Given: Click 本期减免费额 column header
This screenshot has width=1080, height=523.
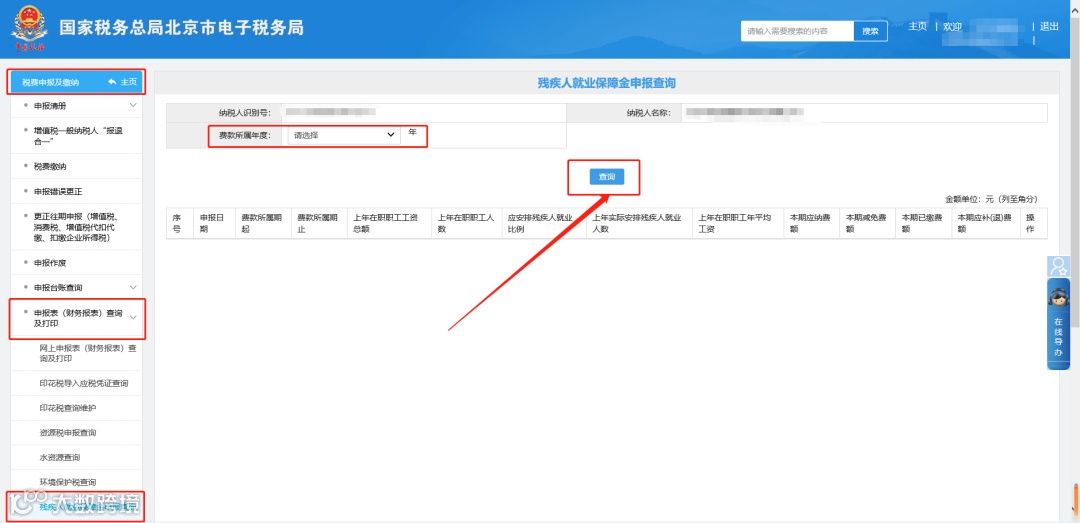Looking at the screenshot, I should [x=866, y=223].
